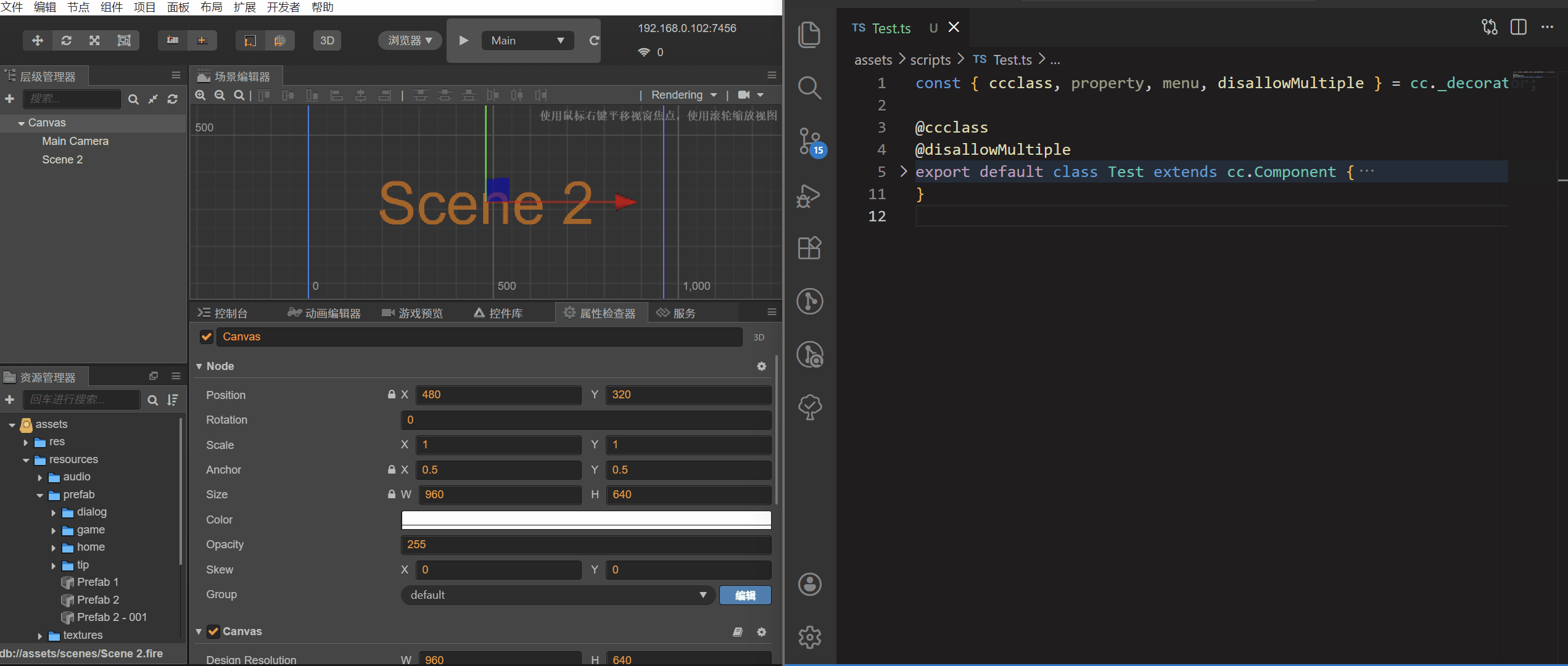1568x666 pixels.
Task: Open the Main scene preview dropdown
Action: coord(527,41)
